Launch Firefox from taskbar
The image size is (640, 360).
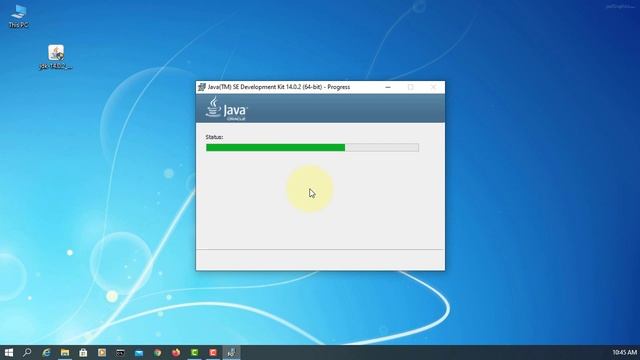click(x=176, y=352)
